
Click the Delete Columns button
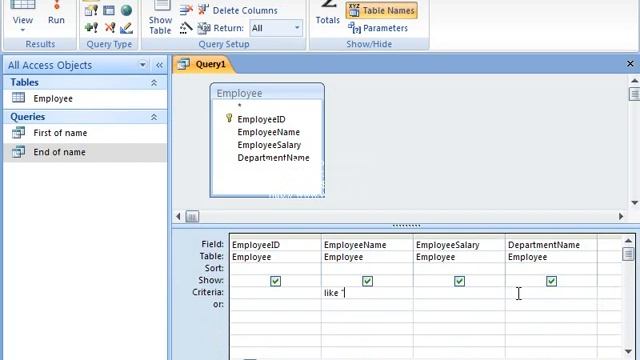tap(238, 10)
